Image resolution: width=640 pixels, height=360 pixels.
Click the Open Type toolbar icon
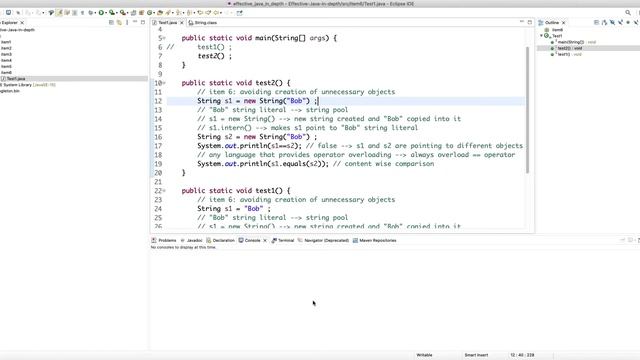pos(160,13)
